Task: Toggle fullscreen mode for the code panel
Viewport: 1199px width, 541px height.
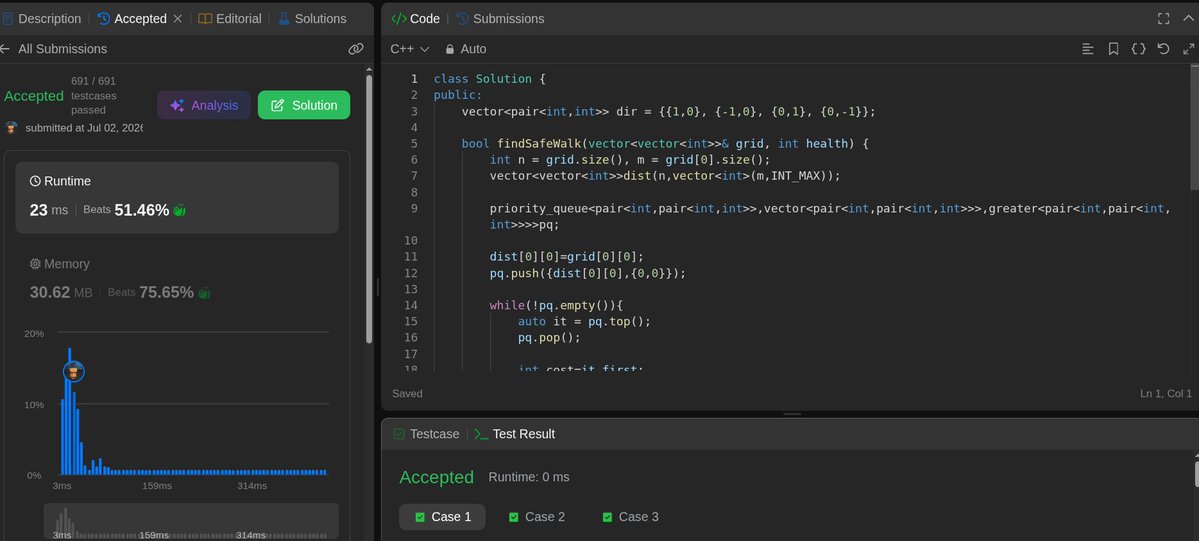Action: click(x=1163, y=18)
